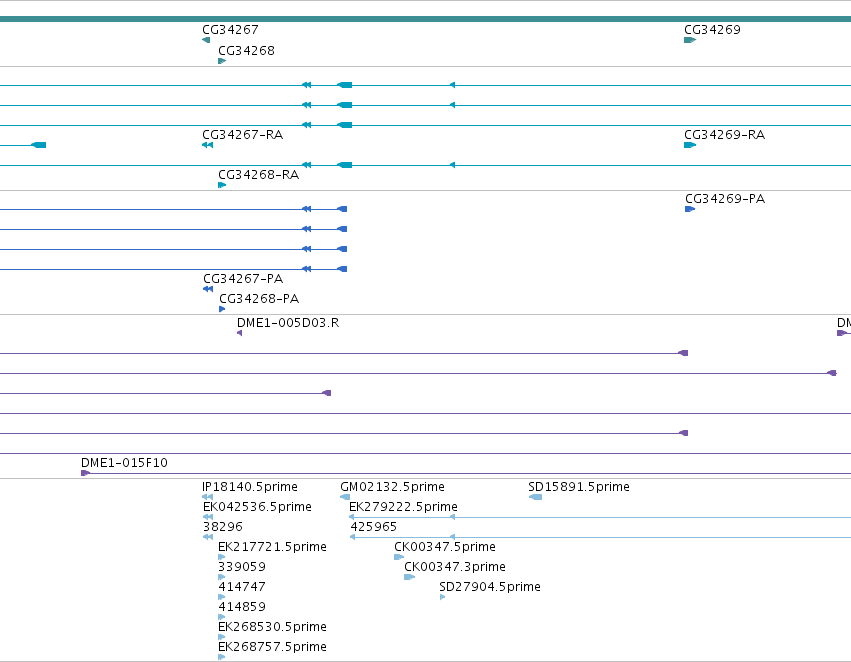Viewport: 851px width, 662px height.
Task: Click the EK042536.5prime EST label
Action: (257, 507)
